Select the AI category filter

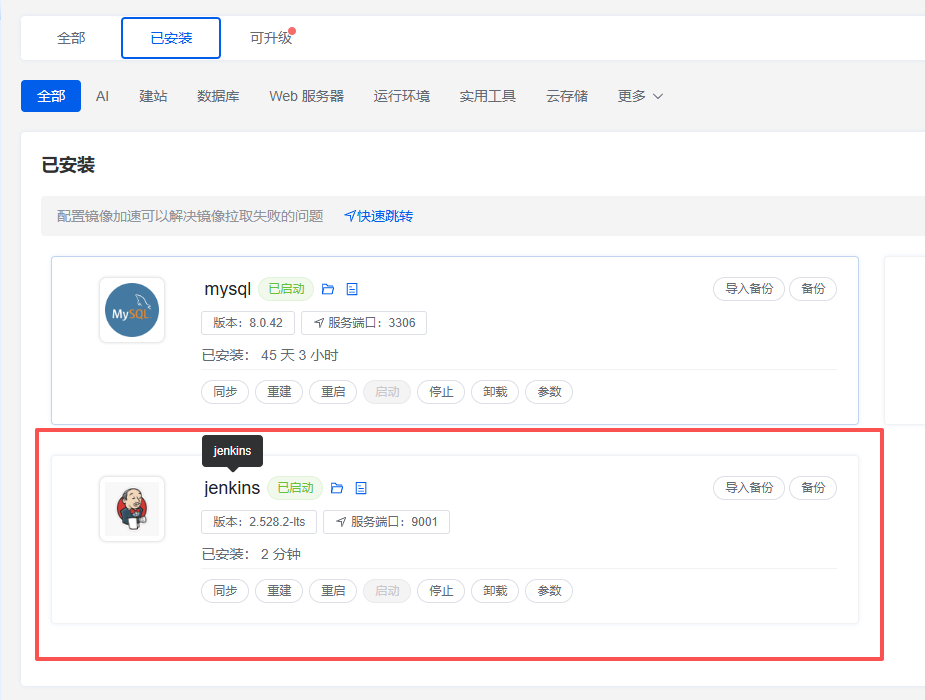point(102,96)
